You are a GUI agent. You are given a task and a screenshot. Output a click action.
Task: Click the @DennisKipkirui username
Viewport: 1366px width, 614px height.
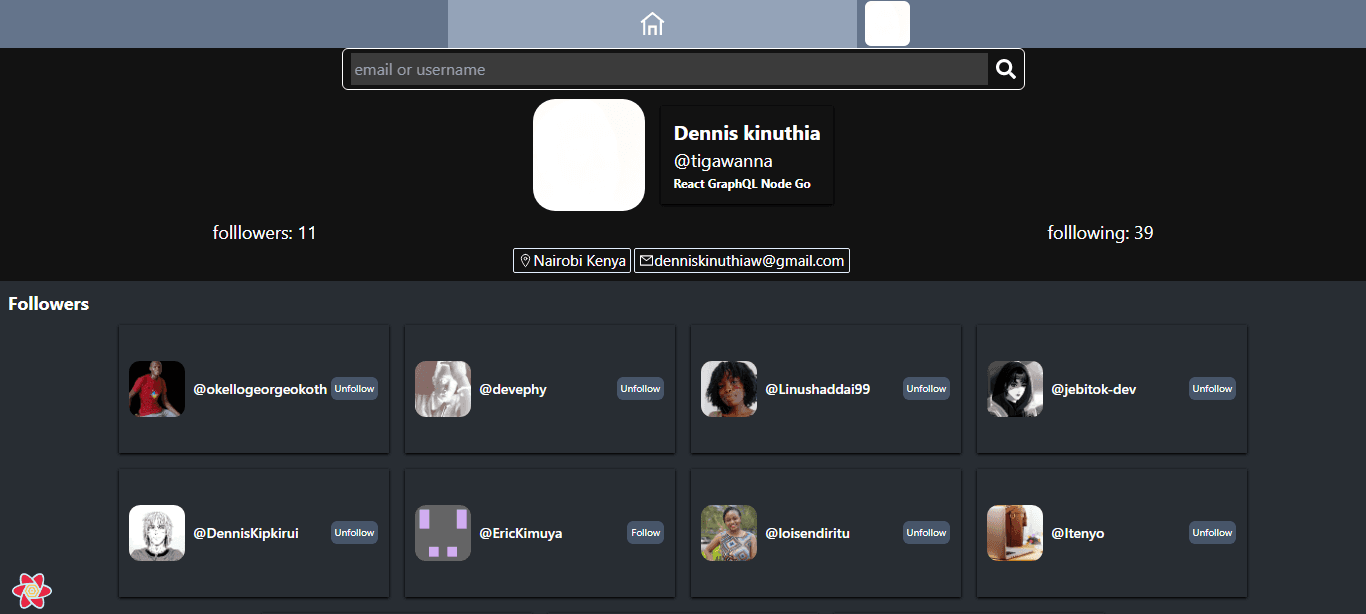point(246,533)
